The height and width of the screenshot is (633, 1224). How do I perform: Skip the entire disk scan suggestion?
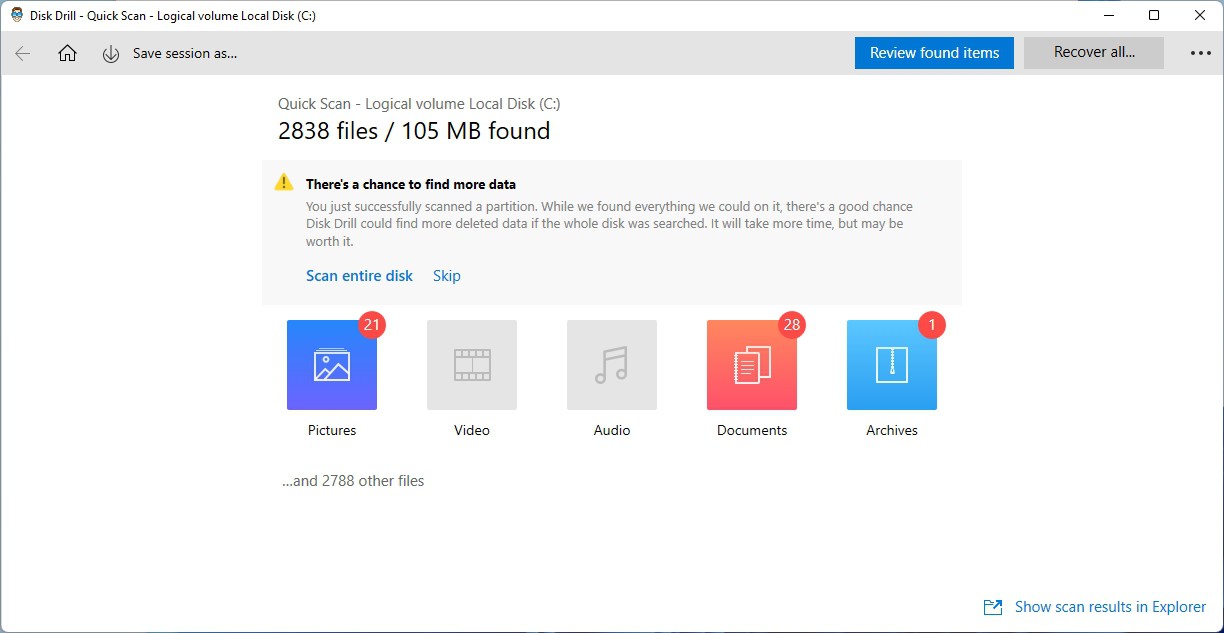point(447,276)
